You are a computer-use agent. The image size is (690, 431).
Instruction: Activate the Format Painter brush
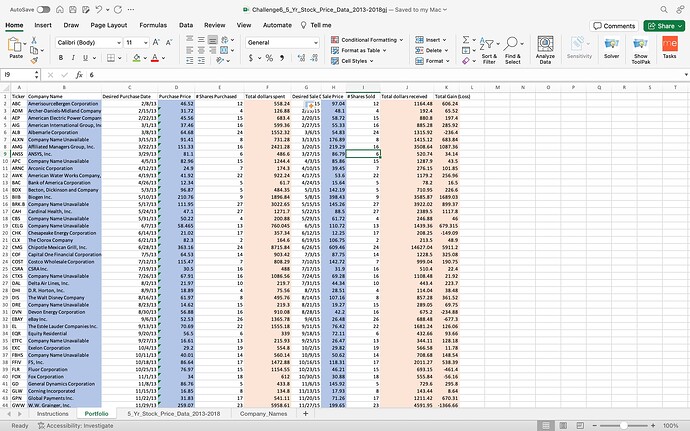point(34,60)
